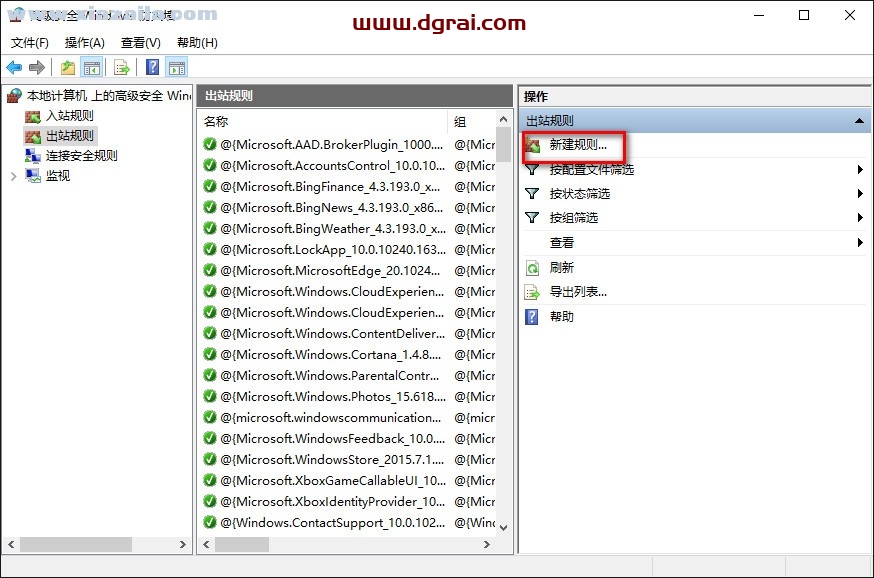Image resolution: width=874 pixels, height=578 pixels.
Task: Sort the list by the 组 column header
Action: pyautogui.click(x=460, y=121)
